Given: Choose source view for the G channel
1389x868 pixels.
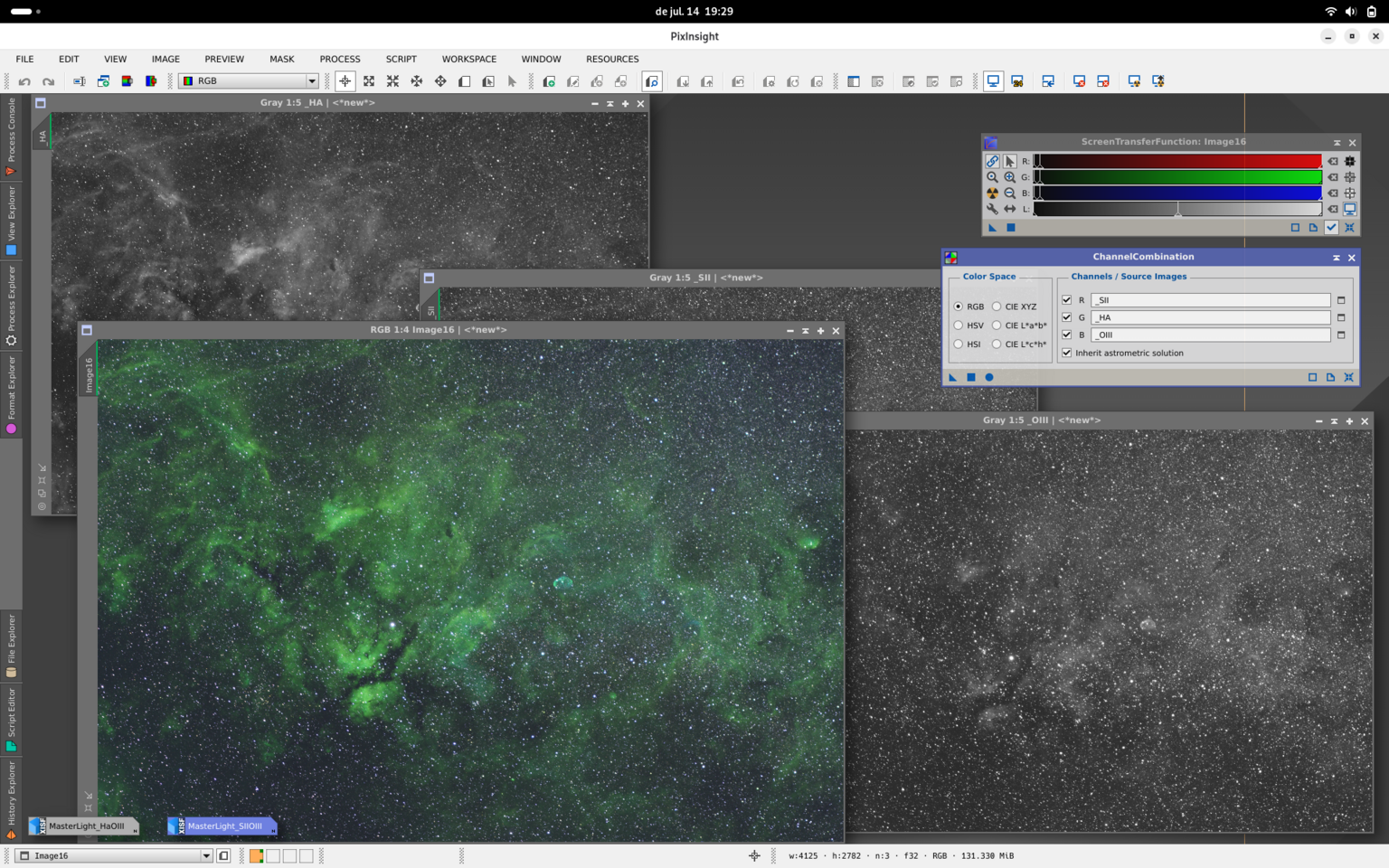Looking at the screenshot, I should pyautogui.click(x=1341, y=317).
